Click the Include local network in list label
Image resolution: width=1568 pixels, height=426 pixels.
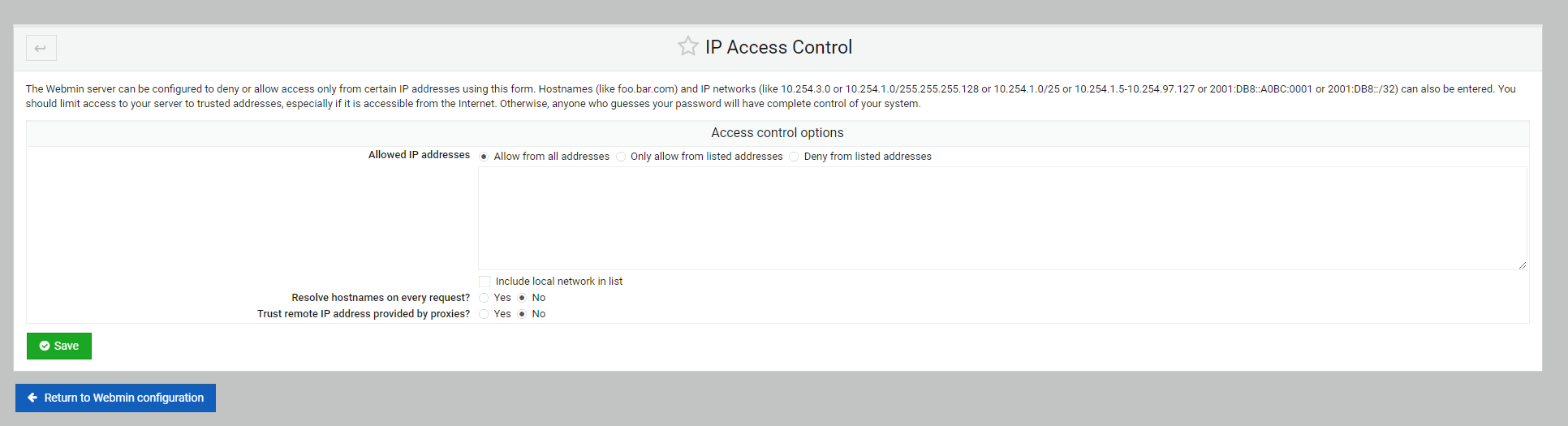(559, 282)
